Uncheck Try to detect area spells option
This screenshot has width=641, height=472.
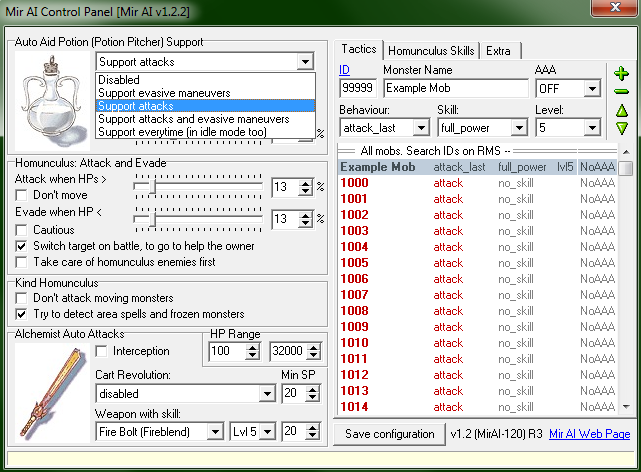point(21,314)
